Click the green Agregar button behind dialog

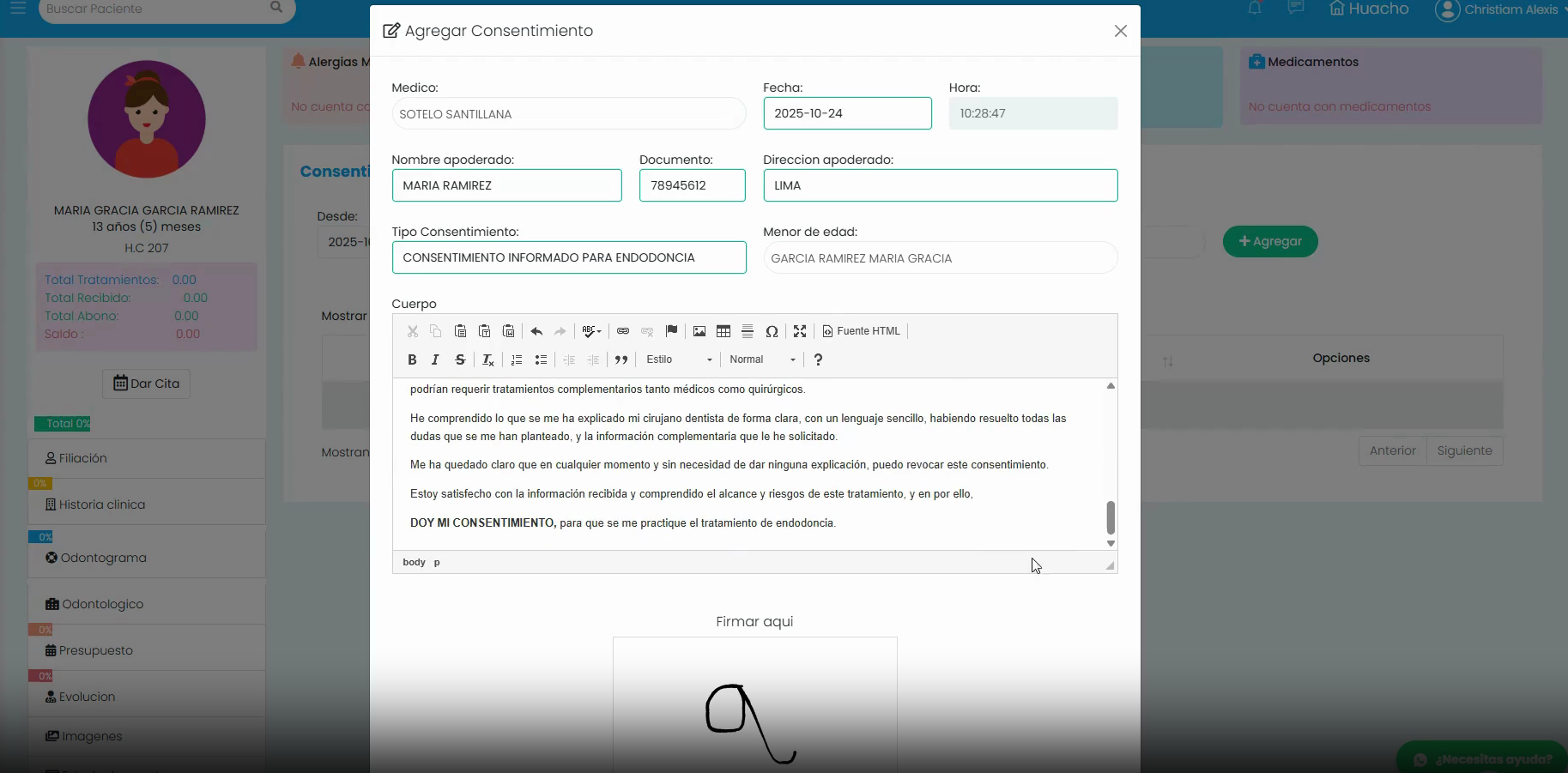pyautogui.click(x=1270, y=241)
